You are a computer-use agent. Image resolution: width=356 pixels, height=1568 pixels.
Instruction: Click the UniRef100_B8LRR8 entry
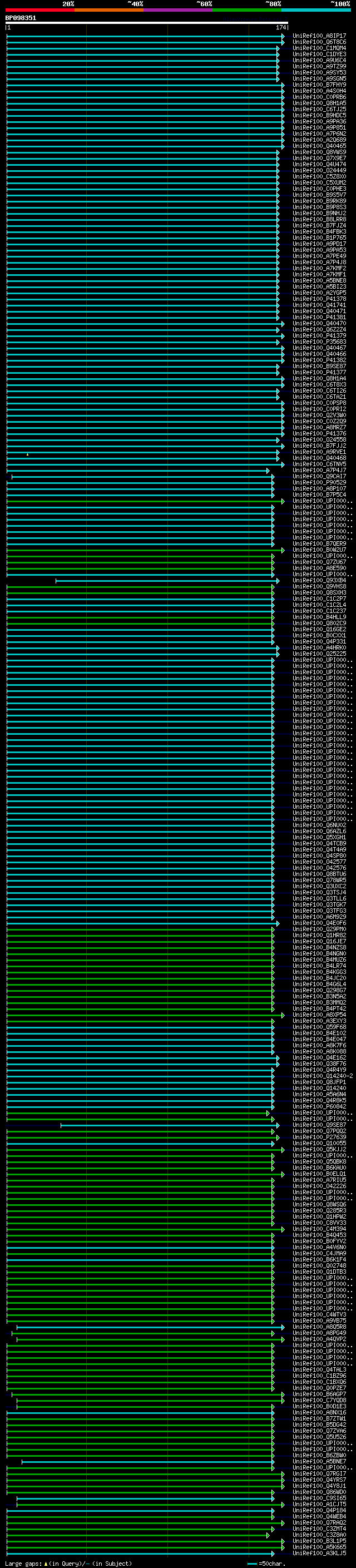click(x=319, y=219)
